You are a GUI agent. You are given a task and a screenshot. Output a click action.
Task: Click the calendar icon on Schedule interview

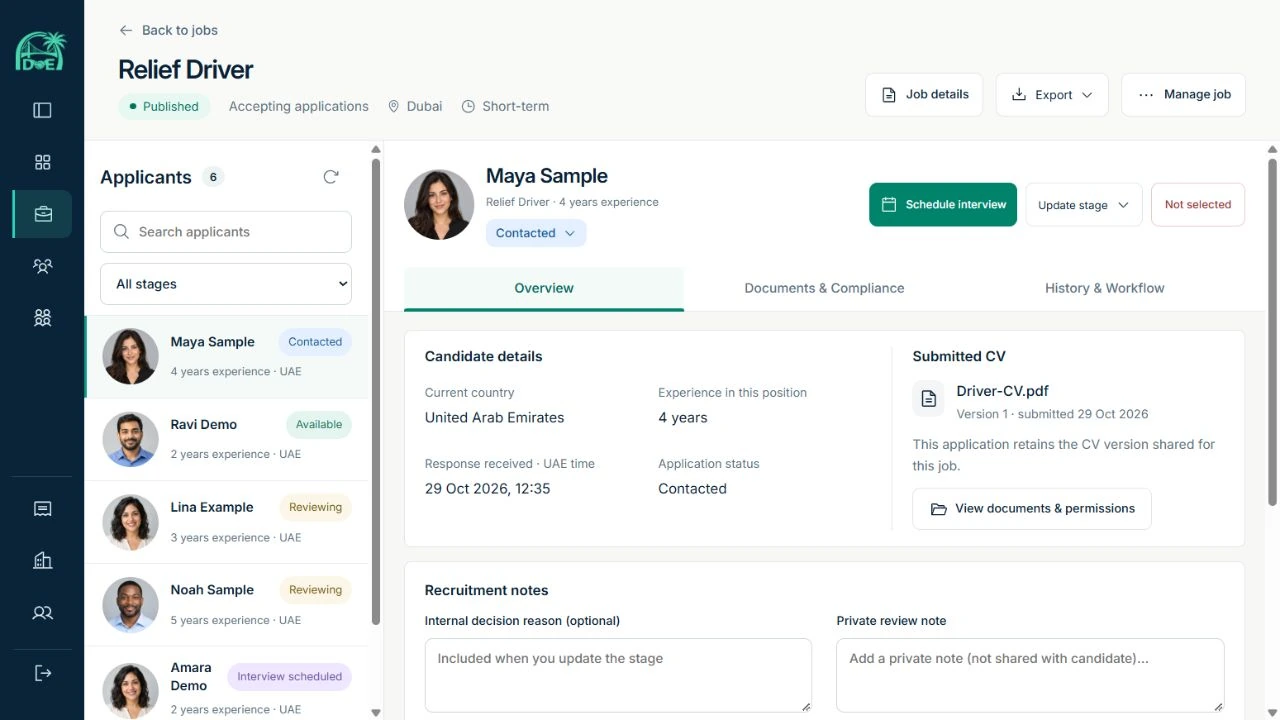(889, 204)
